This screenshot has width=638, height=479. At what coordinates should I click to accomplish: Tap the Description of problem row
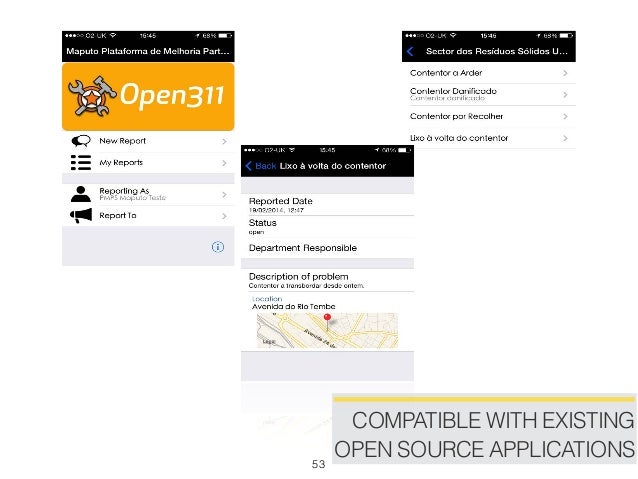point(327,280)
